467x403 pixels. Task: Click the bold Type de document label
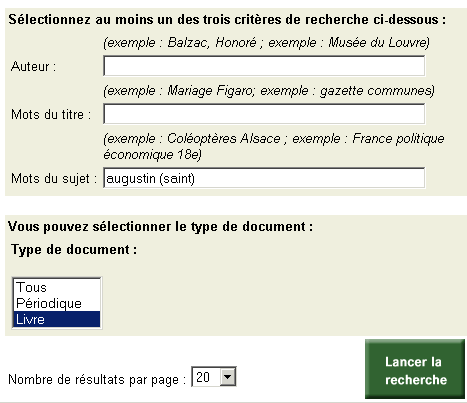(74, 249)
